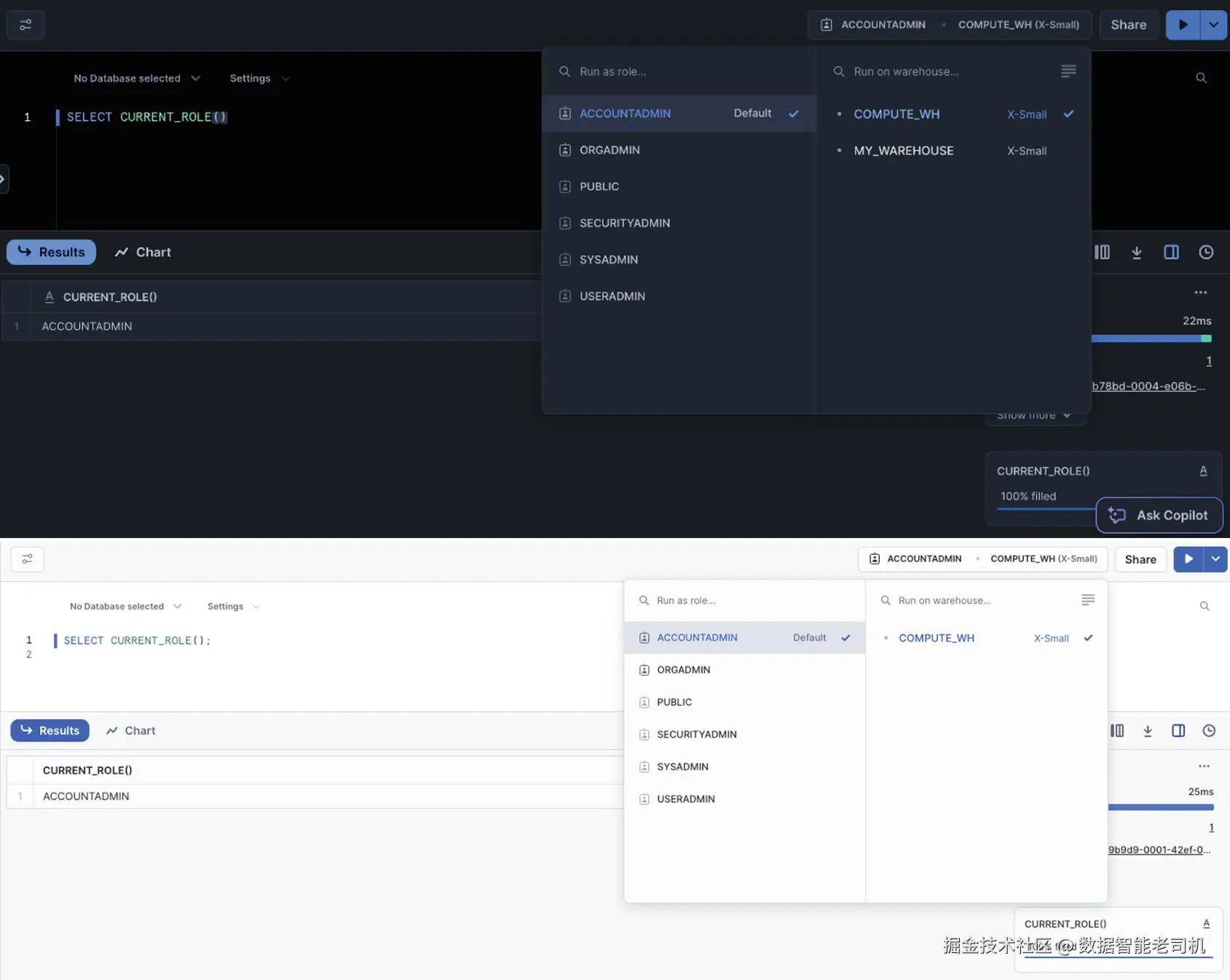Focus the 'Run on warehouse' search in dark dropdown
The height and width of the screenshot is (980, 1230).
point(945,71)
